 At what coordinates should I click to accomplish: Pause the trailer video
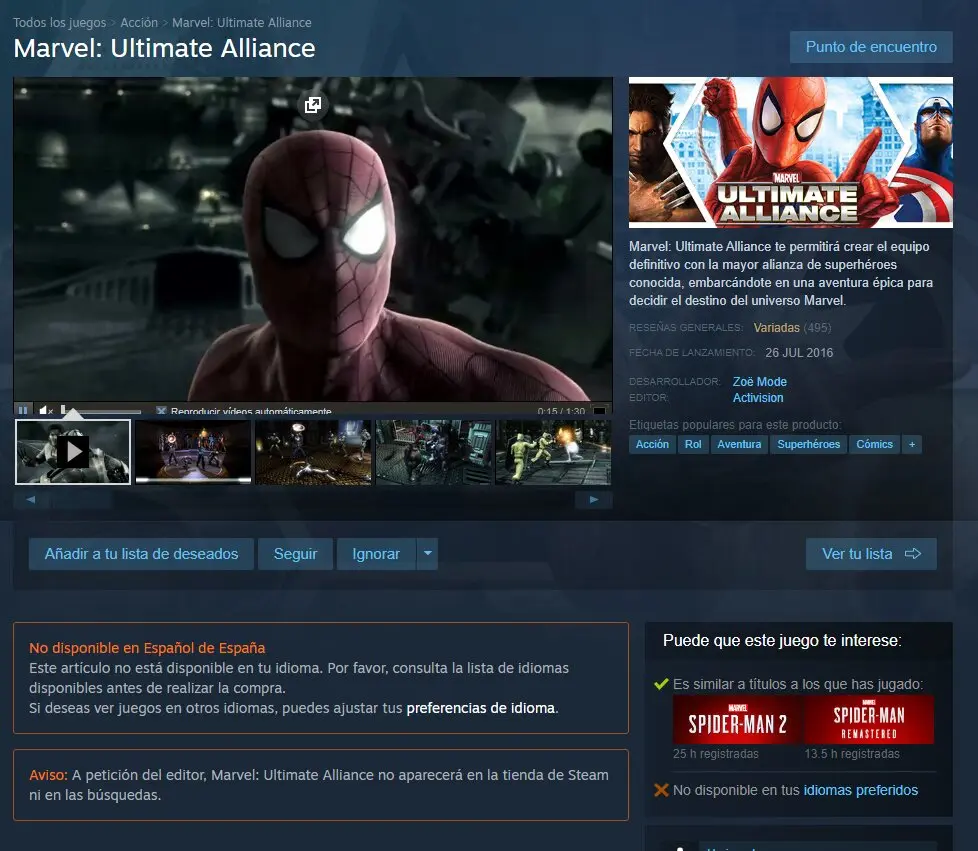(x=23, y=411)
